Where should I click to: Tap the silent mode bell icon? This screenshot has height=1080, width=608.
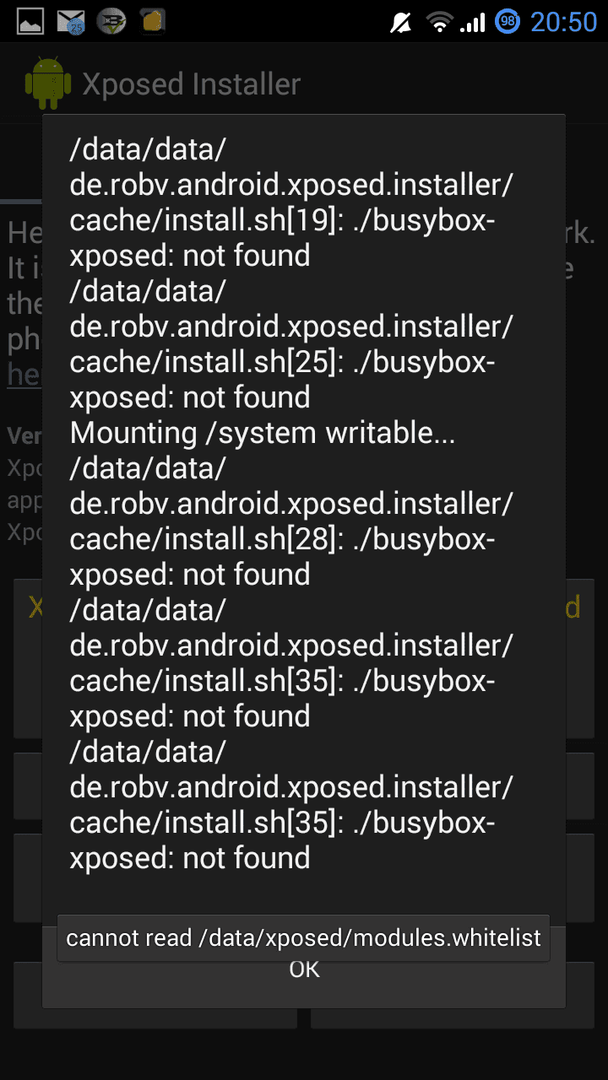(x=400, y=22)
